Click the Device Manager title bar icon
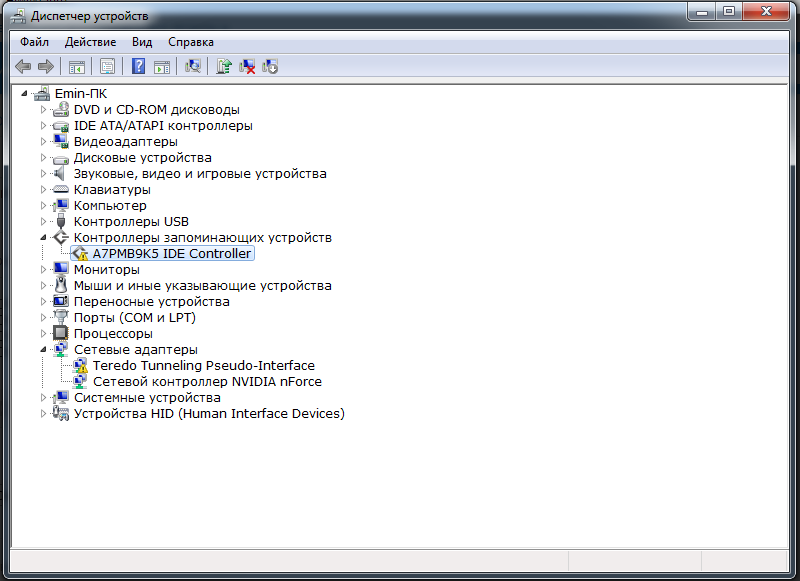 pyautogui.click(x=18, y=16)
